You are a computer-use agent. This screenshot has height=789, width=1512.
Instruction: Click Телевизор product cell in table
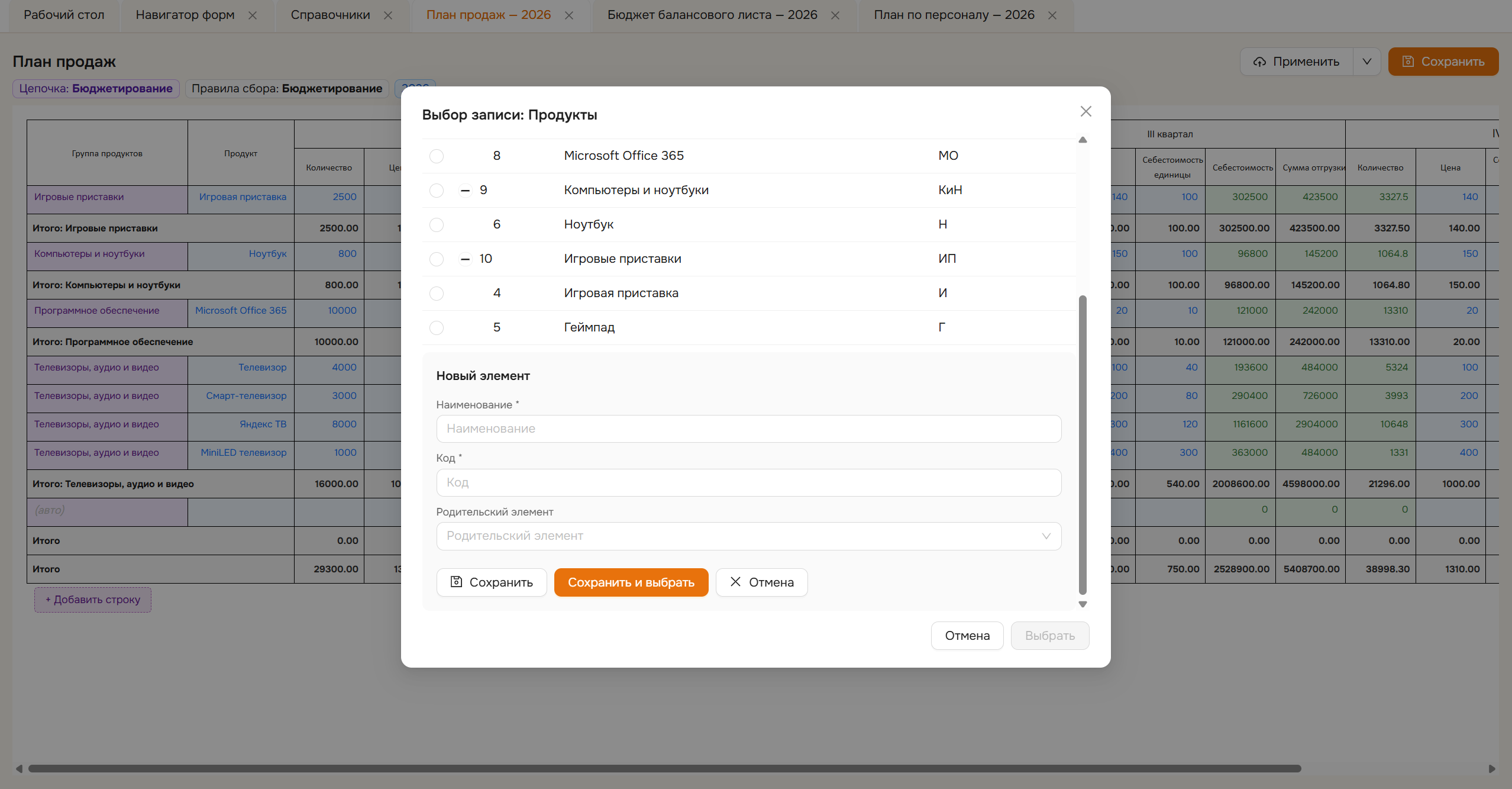(241, 371)
